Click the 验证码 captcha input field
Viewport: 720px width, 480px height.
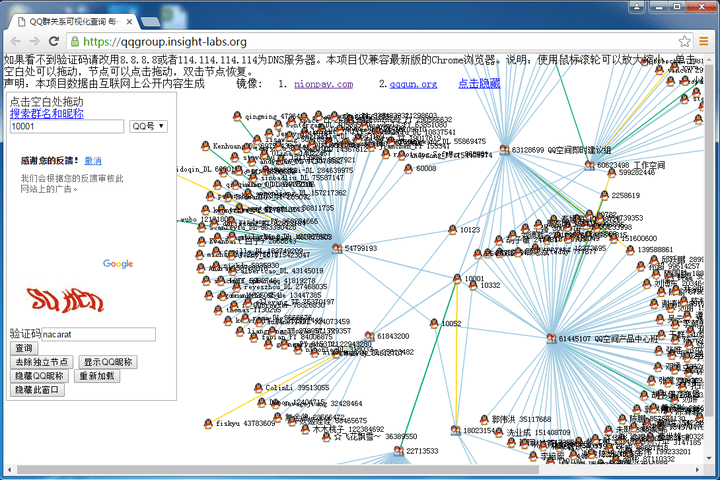[x=99, y=334]
